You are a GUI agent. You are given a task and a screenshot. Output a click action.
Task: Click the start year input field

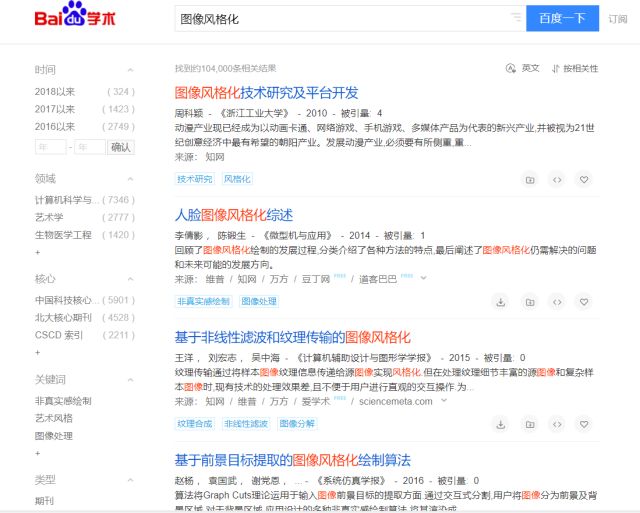click(x=51, y=147)
